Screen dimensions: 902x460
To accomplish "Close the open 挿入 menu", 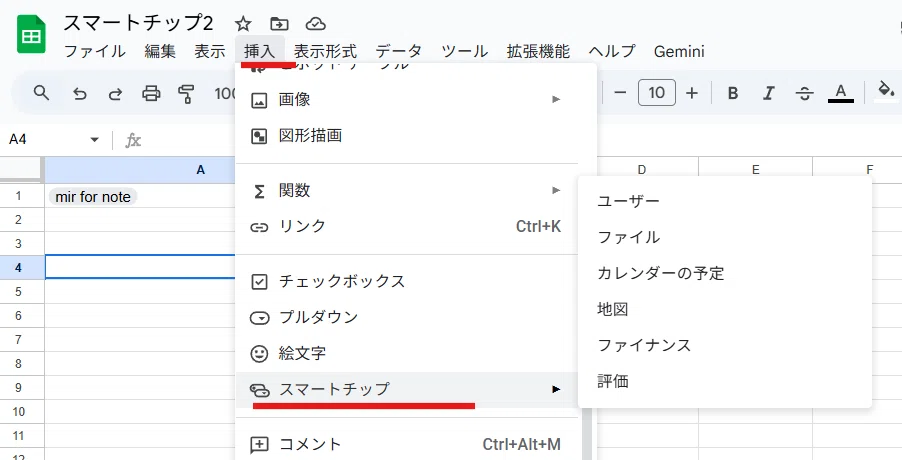I will pyautogui.click(x=259, y=51).
